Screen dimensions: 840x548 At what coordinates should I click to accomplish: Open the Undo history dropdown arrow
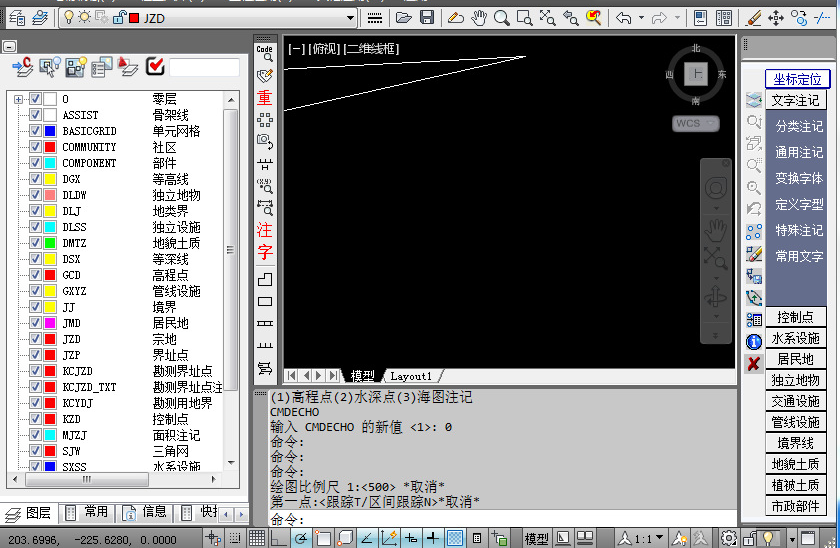coord(641,18)
